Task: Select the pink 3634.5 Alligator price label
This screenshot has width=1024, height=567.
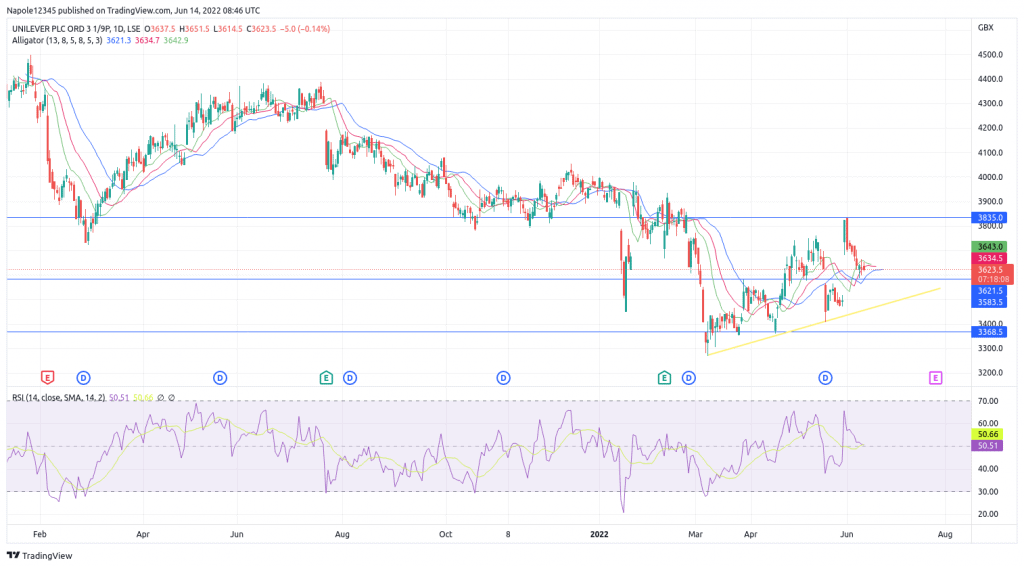Action: (989, 258)
